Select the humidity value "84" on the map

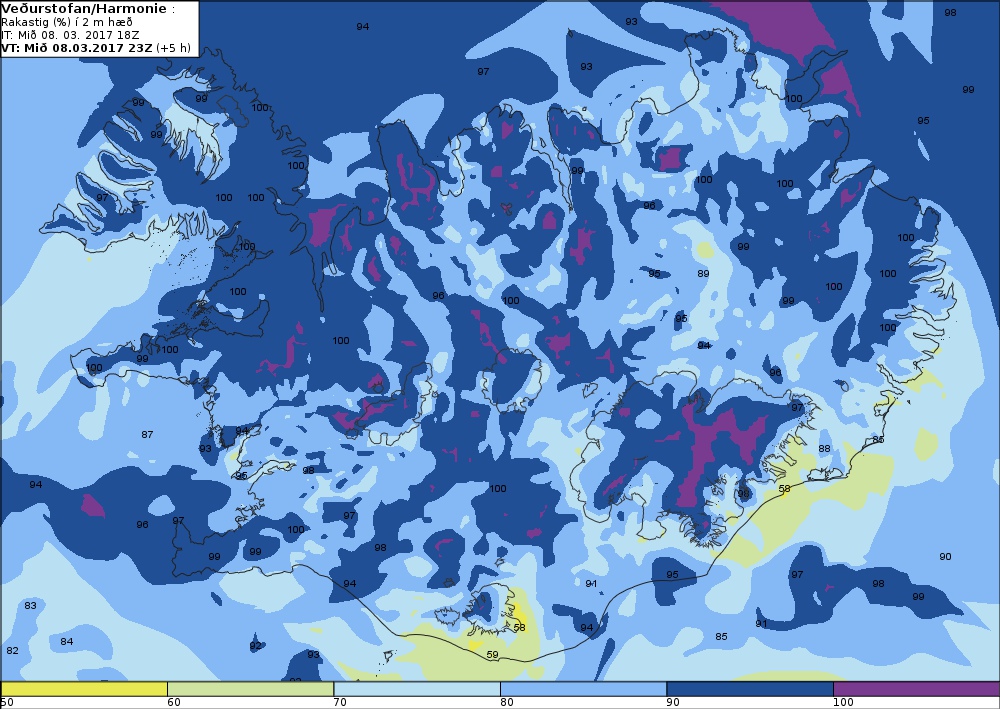(x=67, y=641)
